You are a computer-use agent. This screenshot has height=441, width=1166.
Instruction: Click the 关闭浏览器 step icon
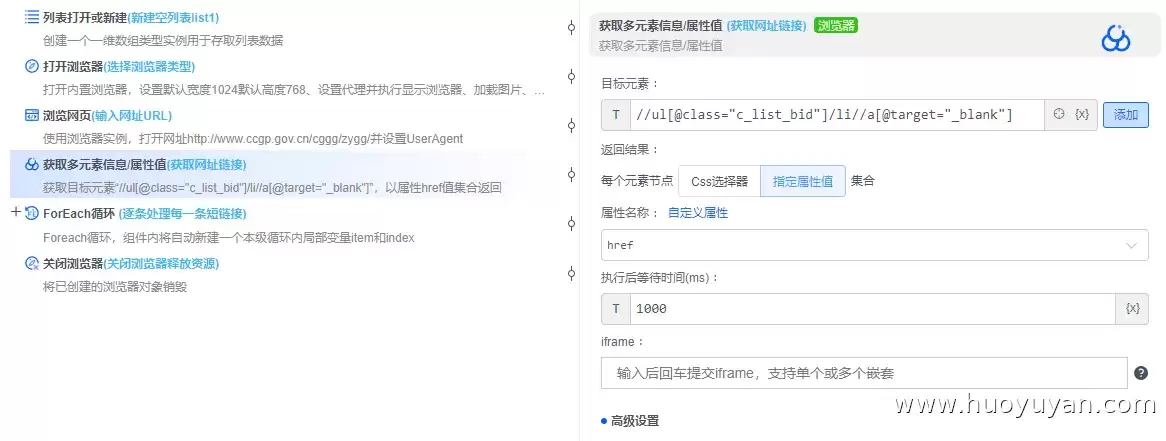tap(32, 263)
